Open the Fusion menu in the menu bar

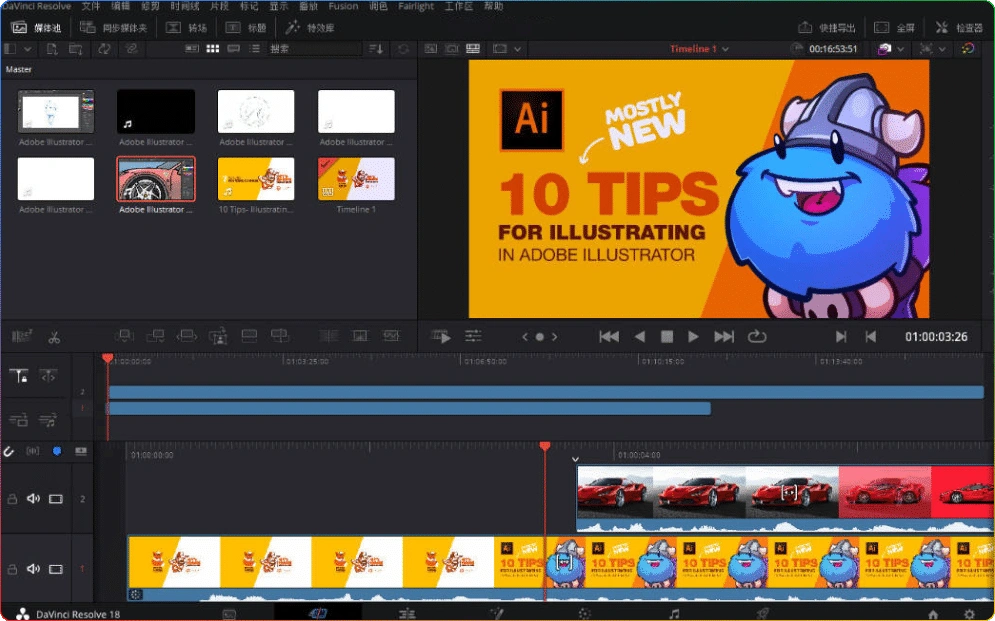pos(343,6)
